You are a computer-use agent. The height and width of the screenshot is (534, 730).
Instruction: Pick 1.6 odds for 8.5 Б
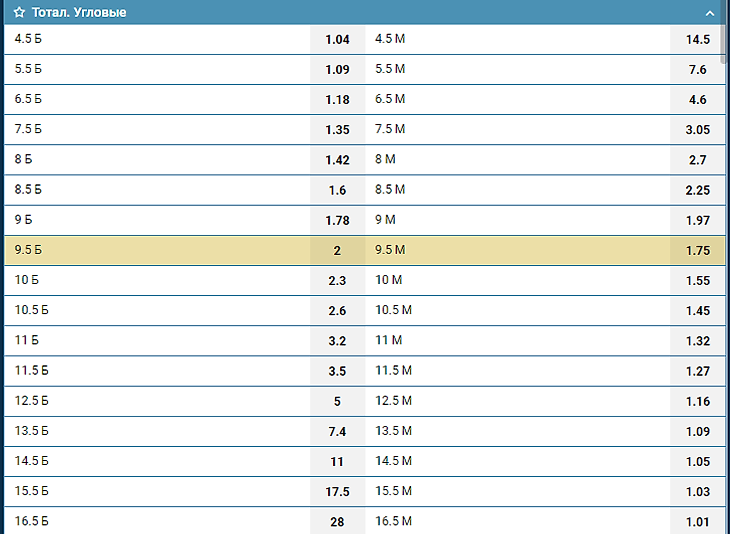pos(338,190)
